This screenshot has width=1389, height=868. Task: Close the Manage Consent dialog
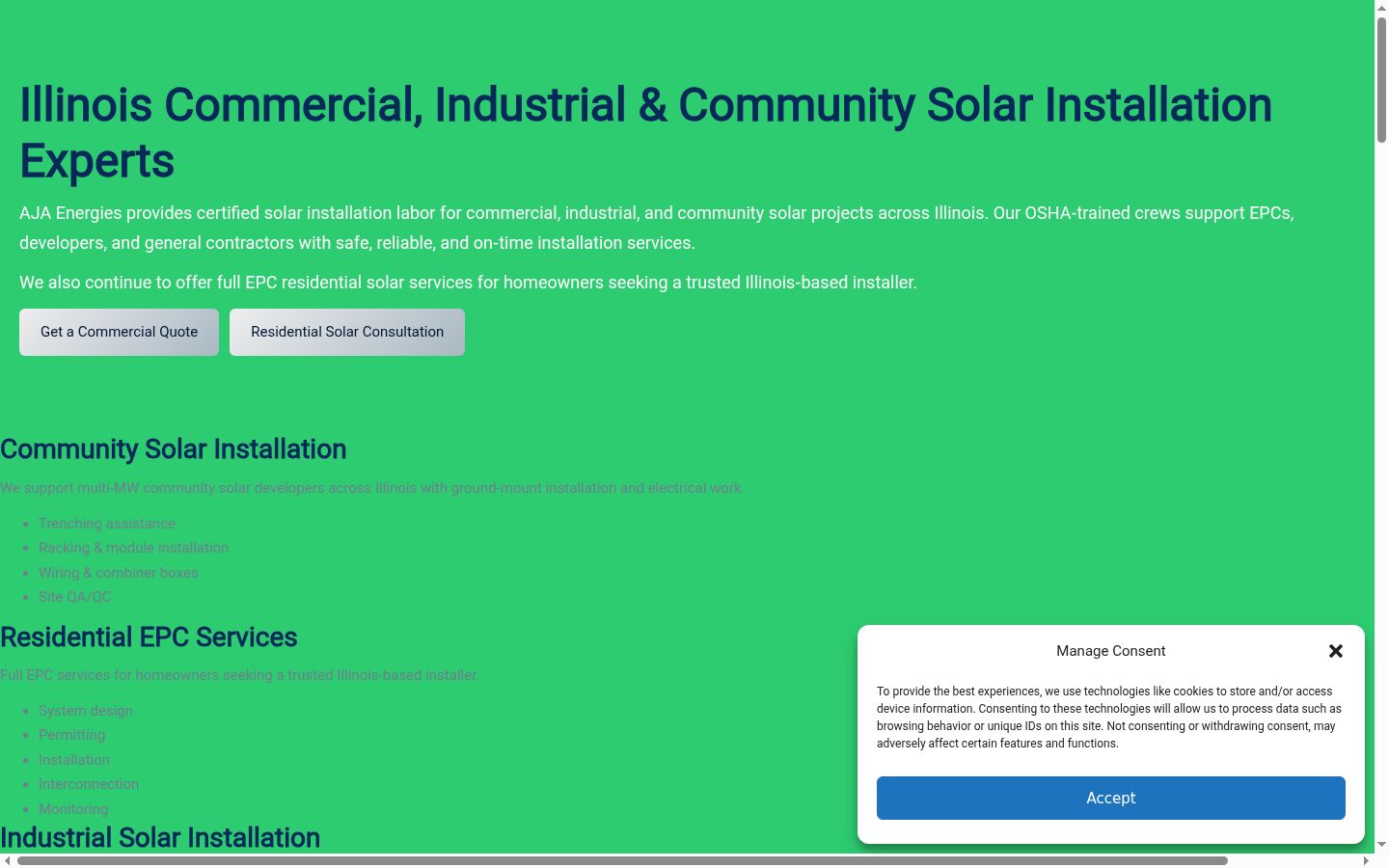1336,651
